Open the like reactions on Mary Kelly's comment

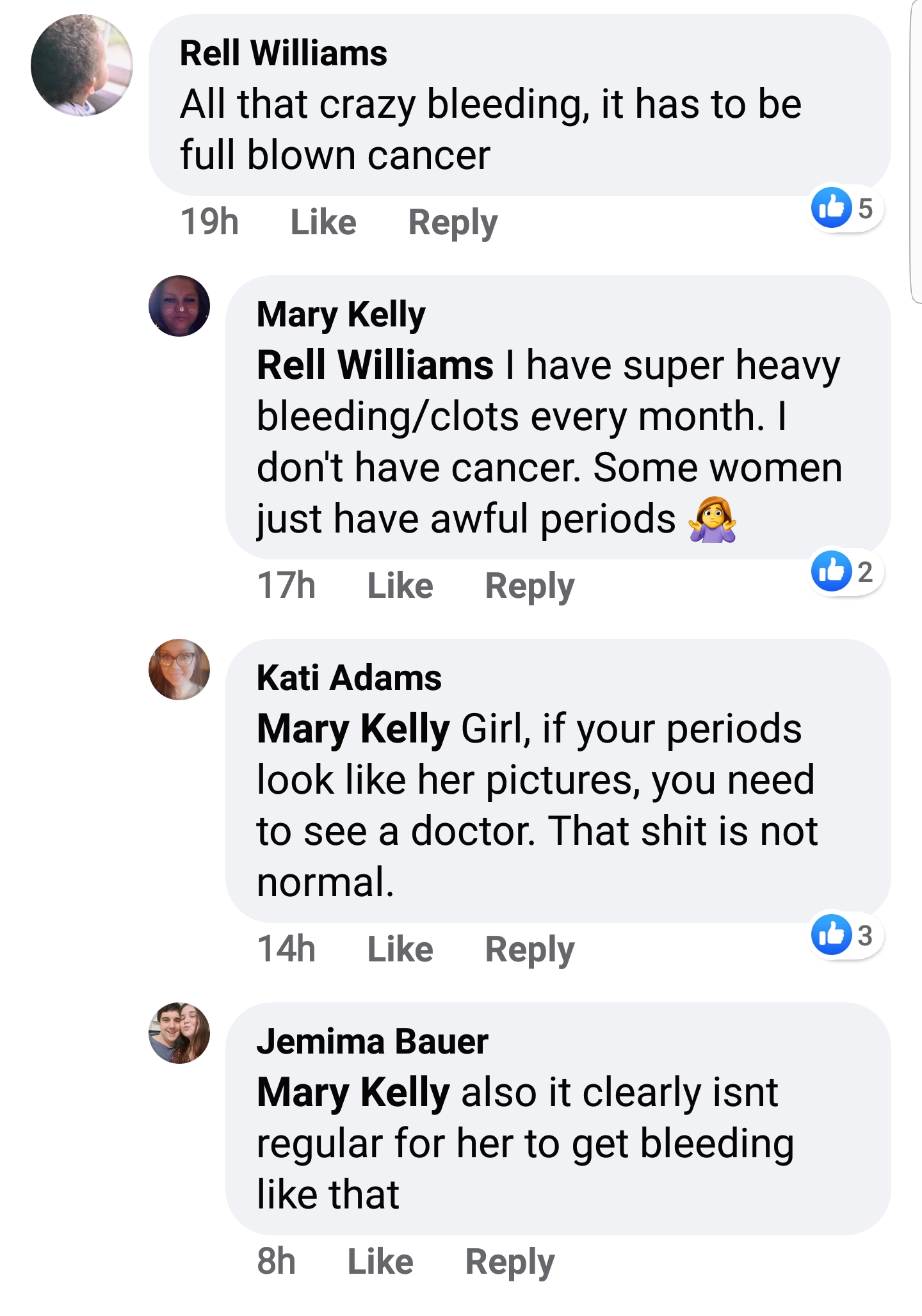pyautogui.click(x=846, y=572)
